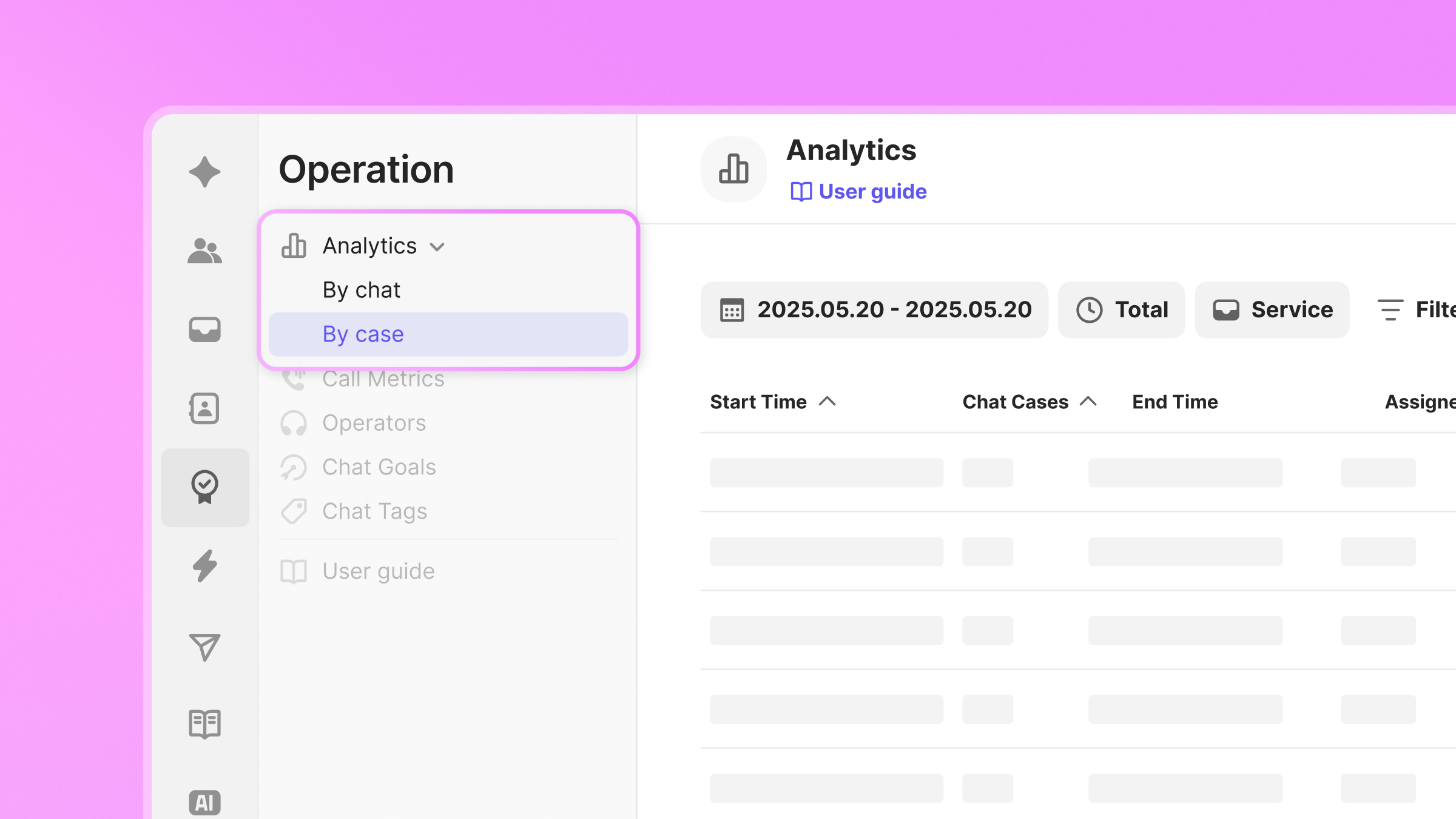The image size is (1456, 819).
Task: Open the contacts address book icon
Action: click(x=204, y=408)
